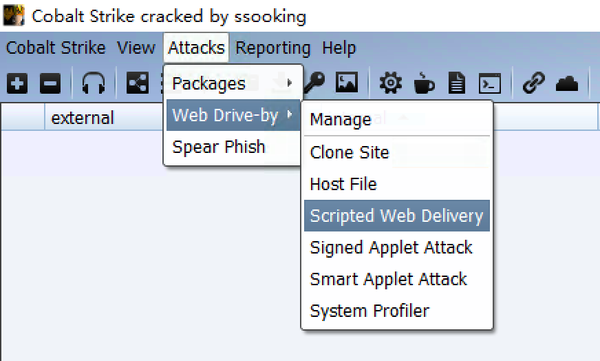Click the terminal prompt icon in toolbar
600x361 pixels.
click(490, 83)
